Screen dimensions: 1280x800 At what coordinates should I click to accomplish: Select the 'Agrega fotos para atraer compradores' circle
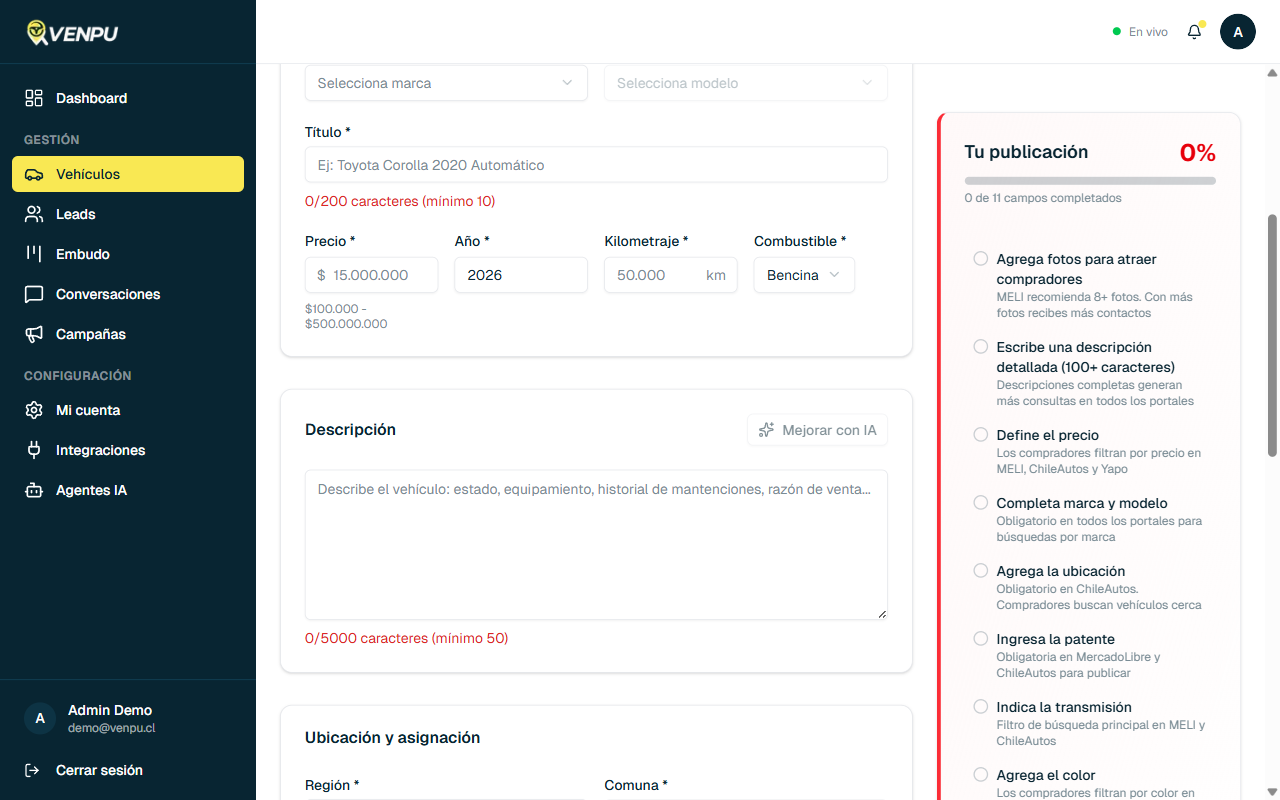coord(981,259)
